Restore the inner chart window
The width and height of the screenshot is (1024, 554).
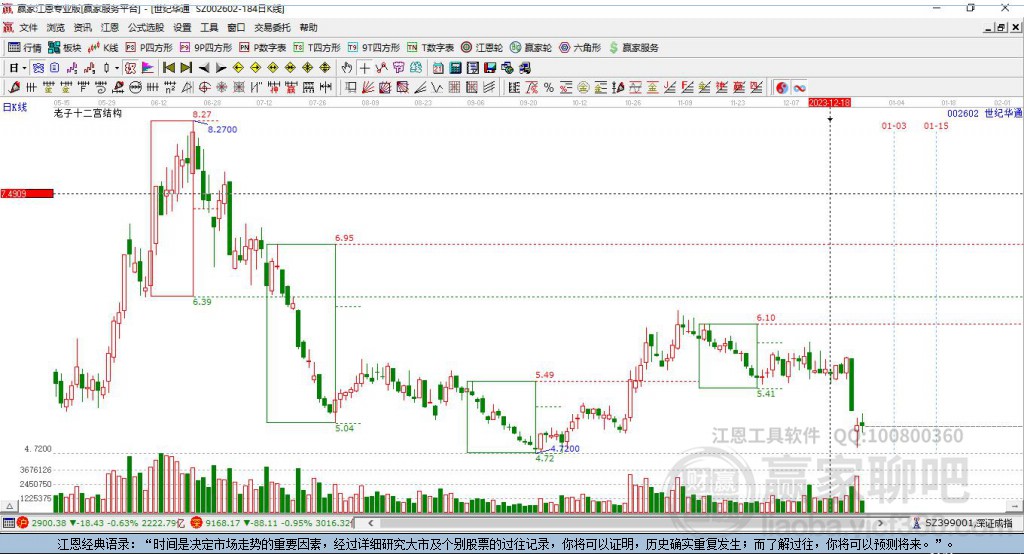click(x=1001, y=27)
